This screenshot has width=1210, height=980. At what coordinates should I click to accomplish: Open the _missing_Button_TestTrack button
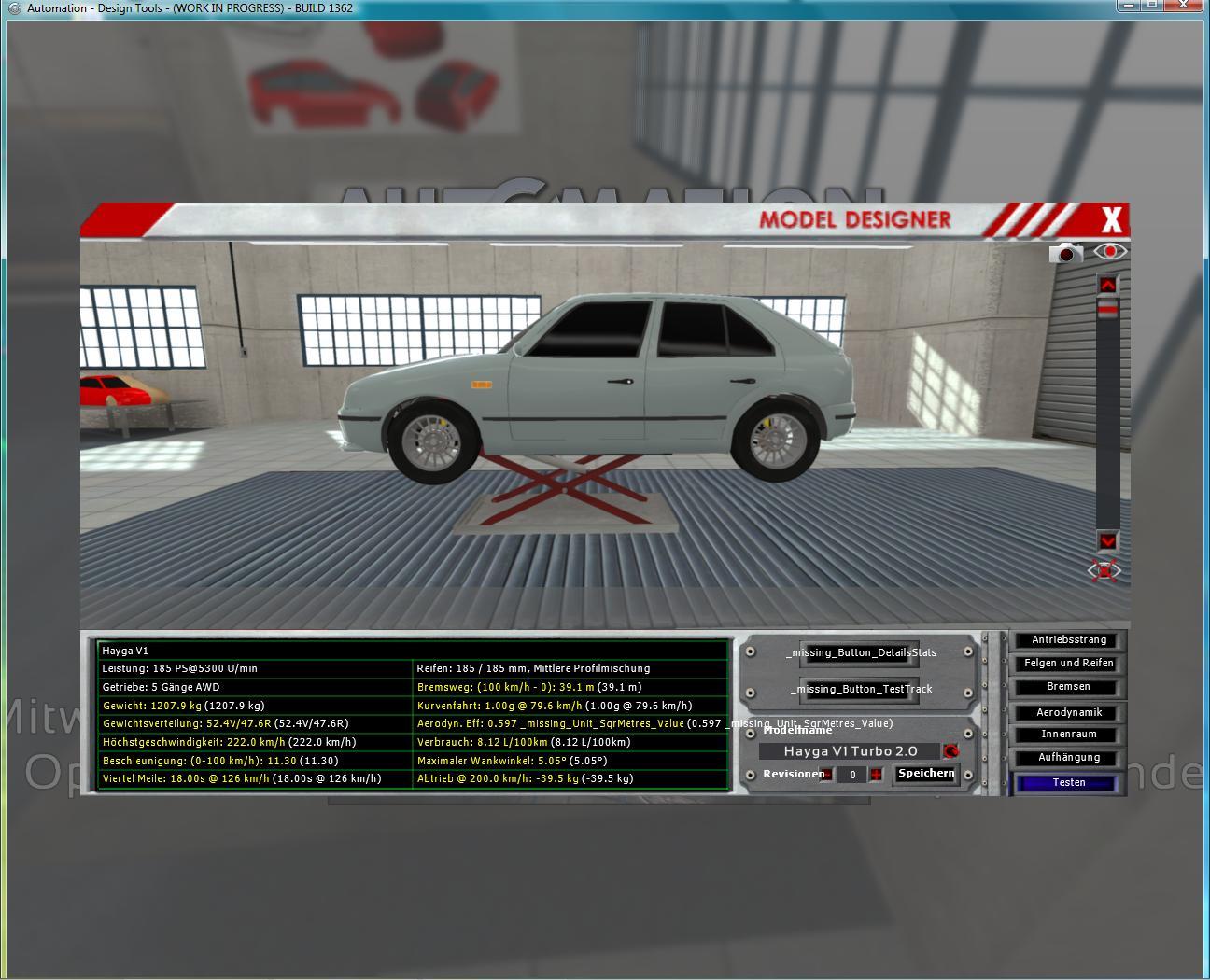pyautogui.click(x=860, y=689)
